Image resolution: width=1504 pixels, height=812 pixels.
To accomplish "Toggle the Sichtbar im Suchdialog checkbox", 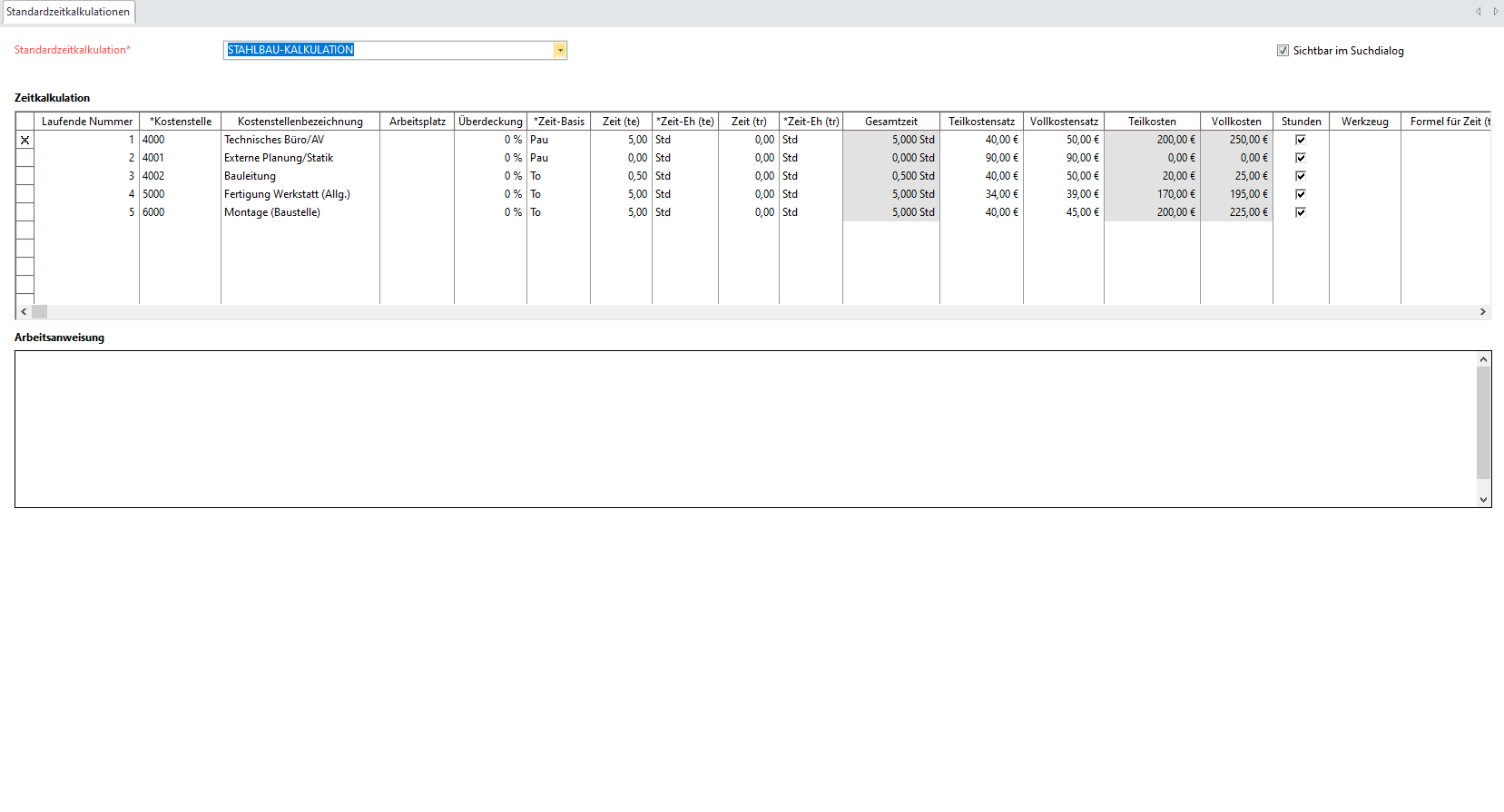I will [1283, 51].
